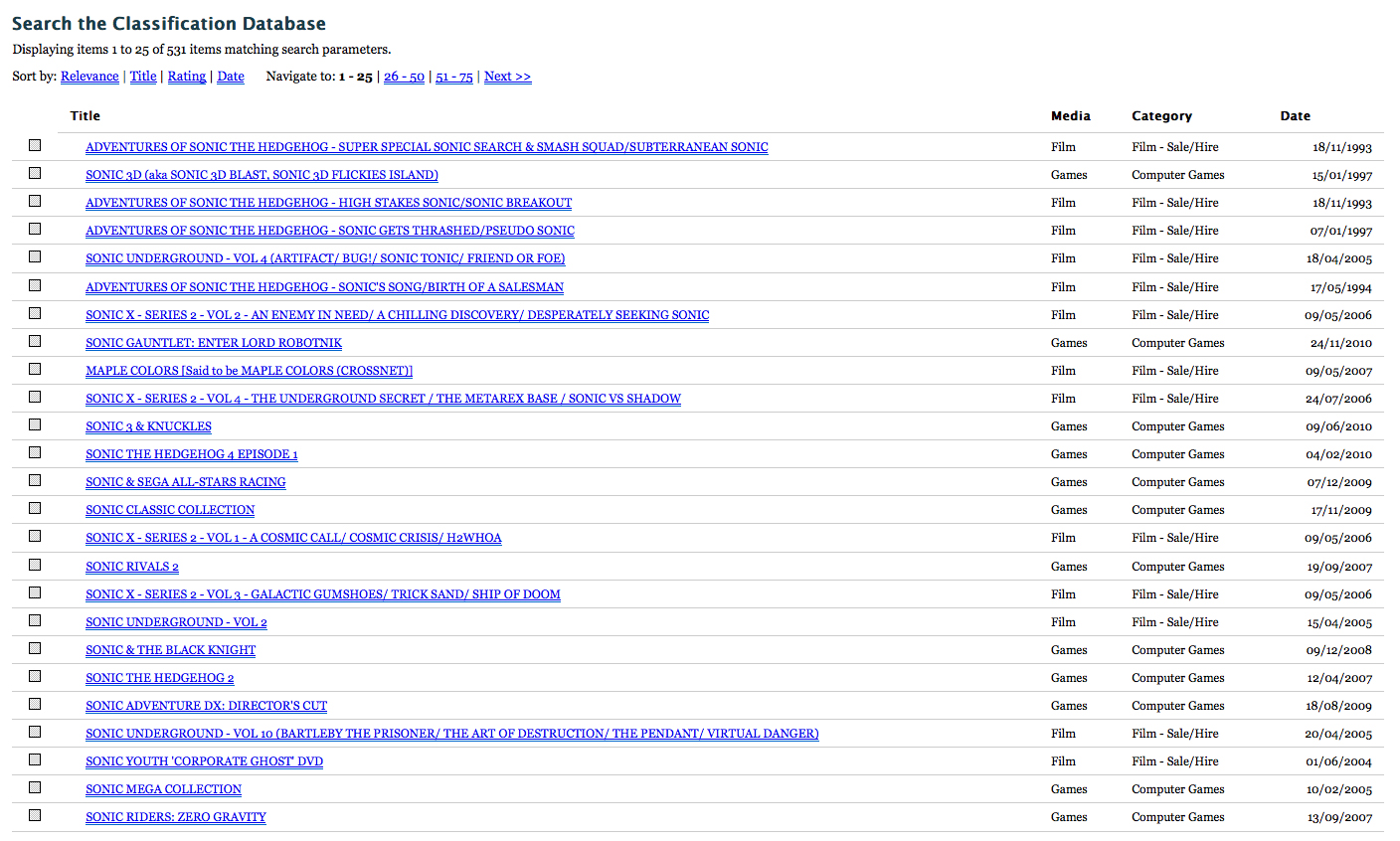Sort results by Relevance
This screenshot has width=1400, height=841.
[x=89, y=77]
